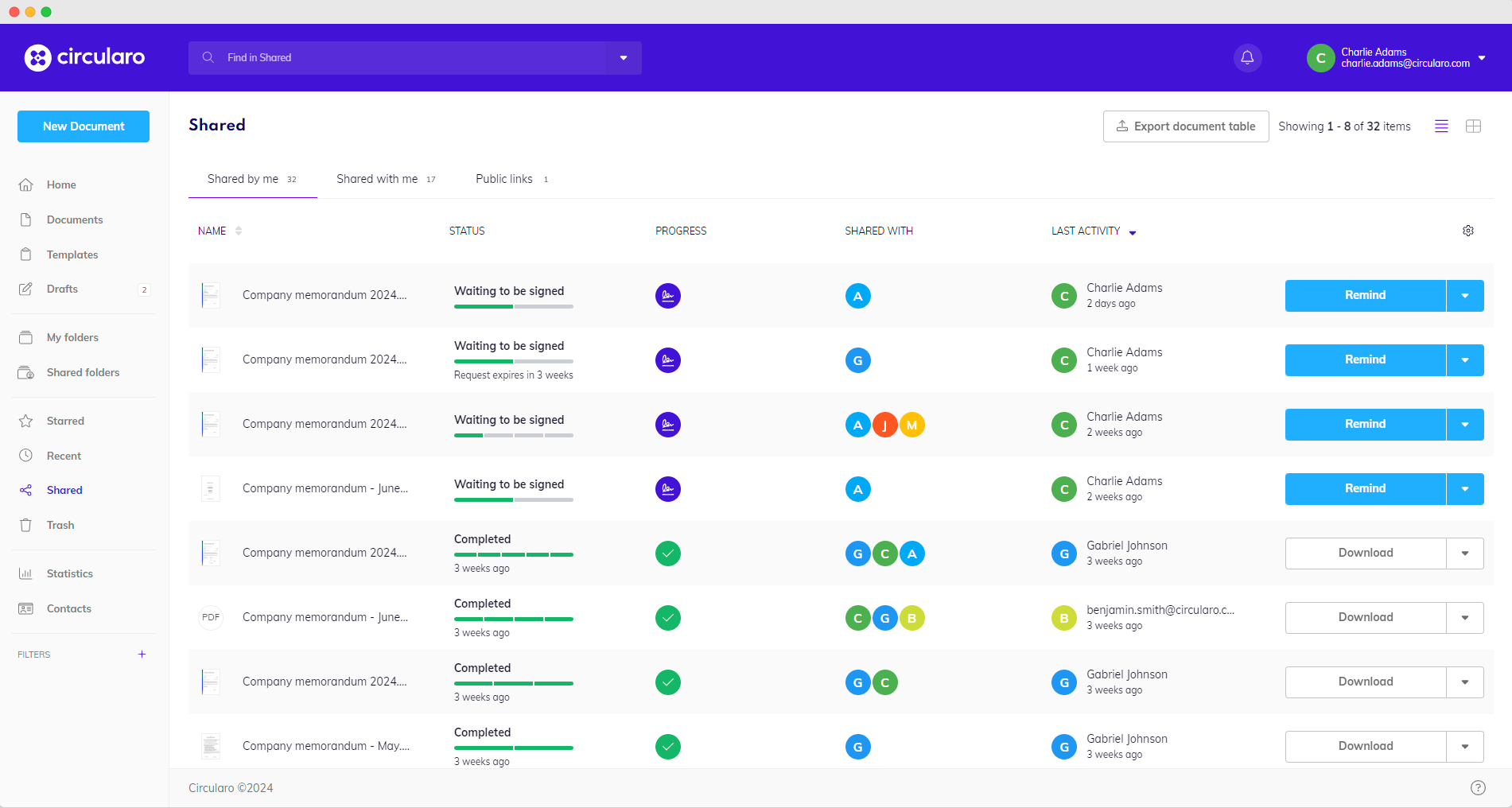Expand the first Remind button dropdown arrow

pos(1464,296)
